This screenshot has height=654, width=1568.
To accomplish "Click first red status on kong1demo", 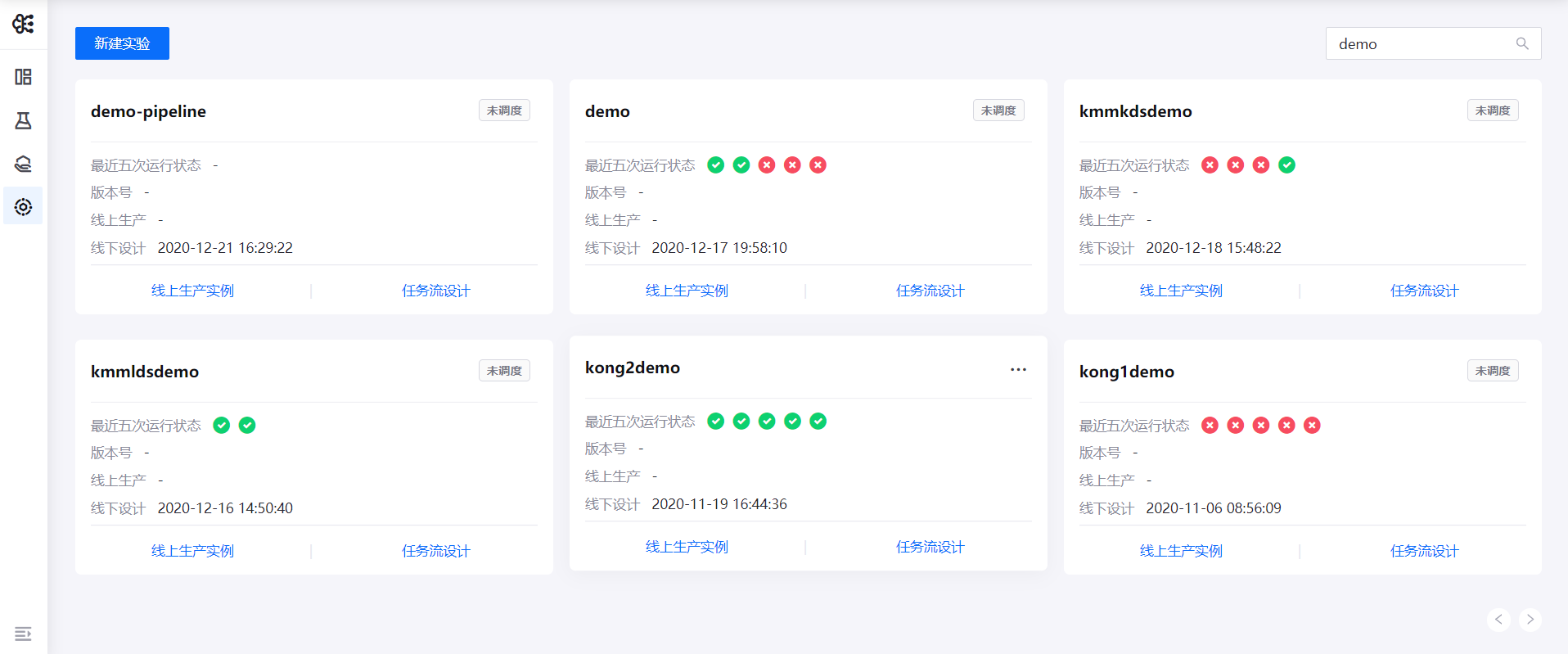I will click(1210, 426).
